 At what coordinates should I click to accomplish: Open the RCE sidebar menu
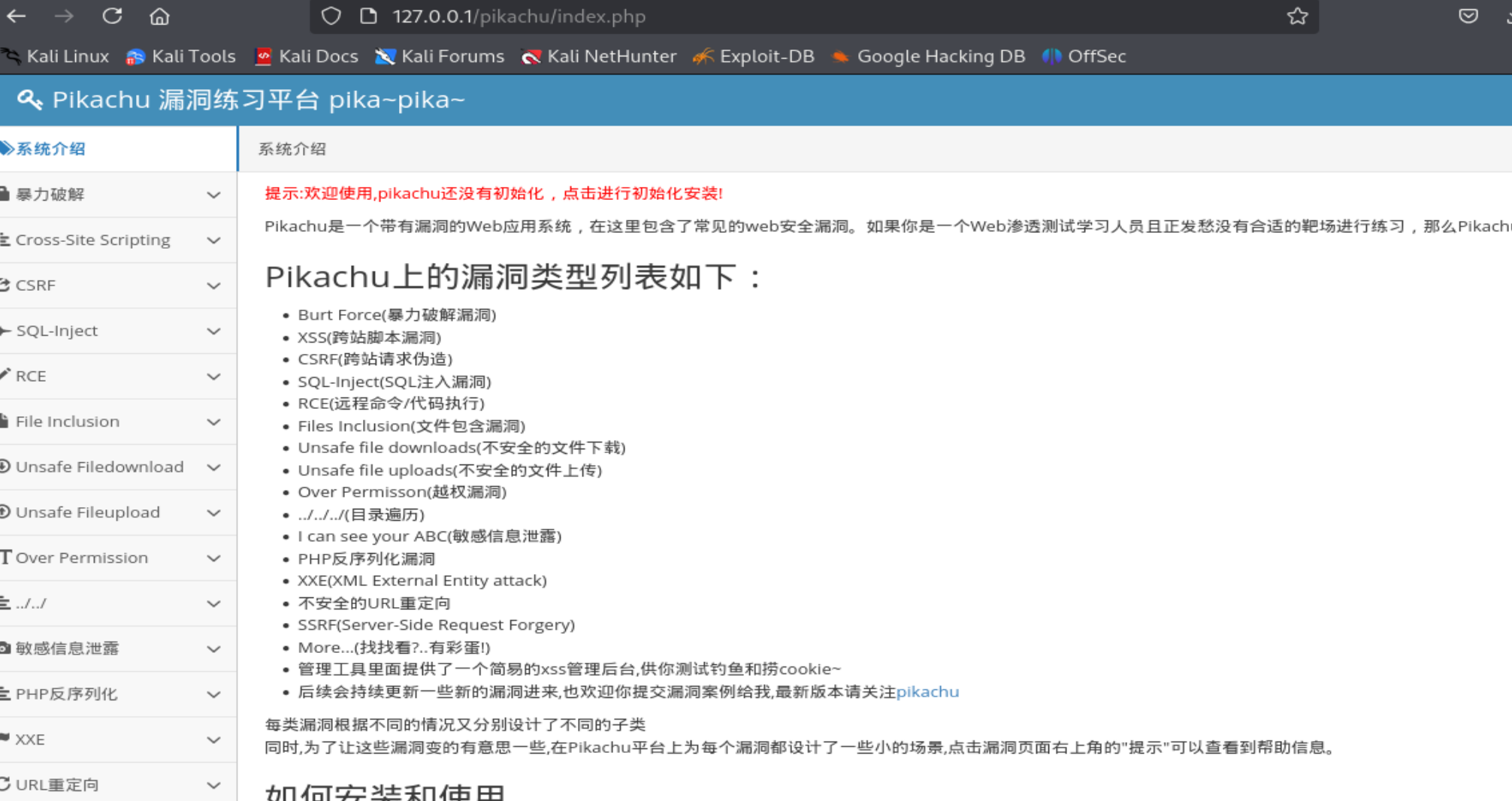(x=118, y=376)
